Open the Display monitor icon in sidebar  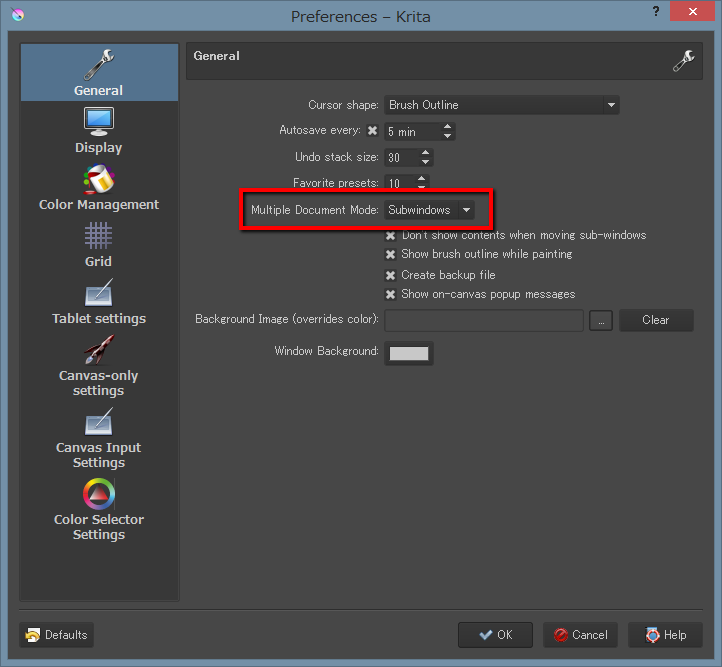99,121
